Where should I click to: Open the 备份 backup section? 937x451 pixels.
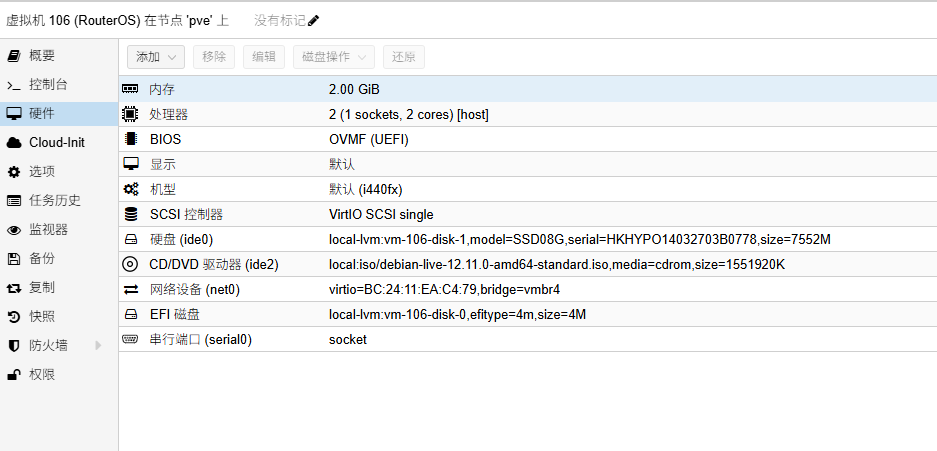[42, 259]
